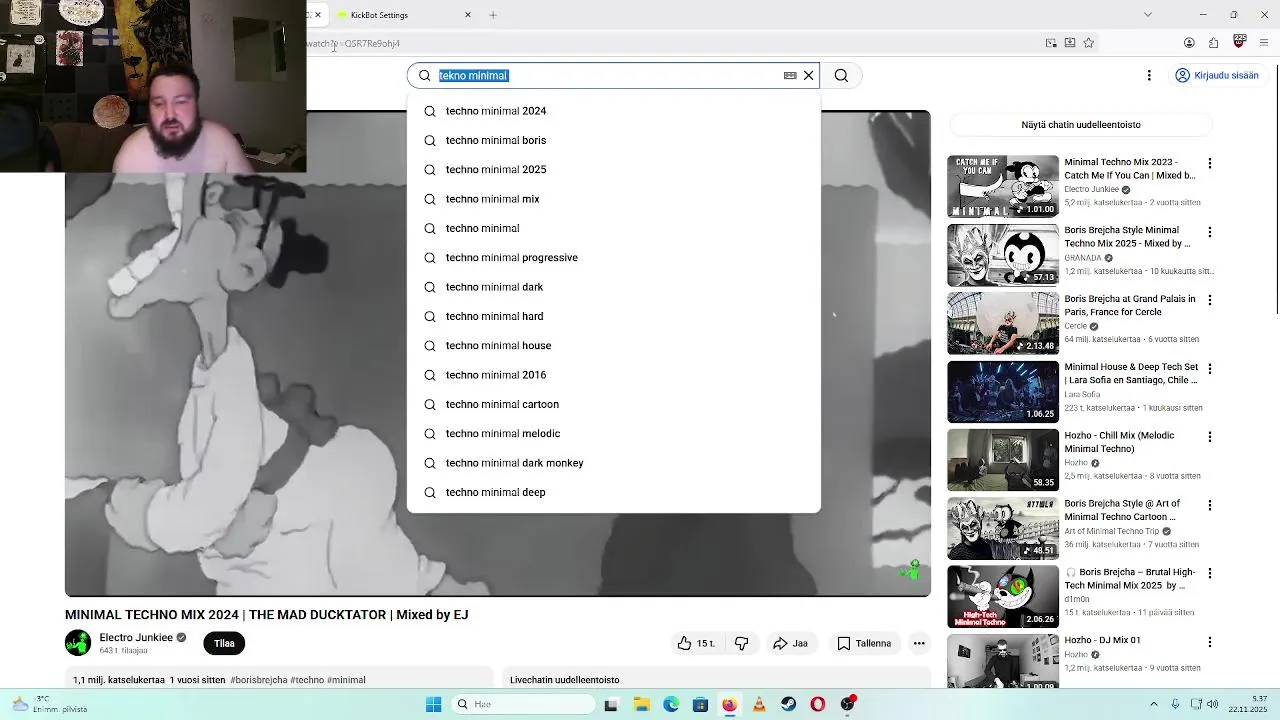Image resolution: width=1280 pixels, height=720 pixels.
Task: Open Firefox extensions puzzle icon
Action: tap(1214, 43)
